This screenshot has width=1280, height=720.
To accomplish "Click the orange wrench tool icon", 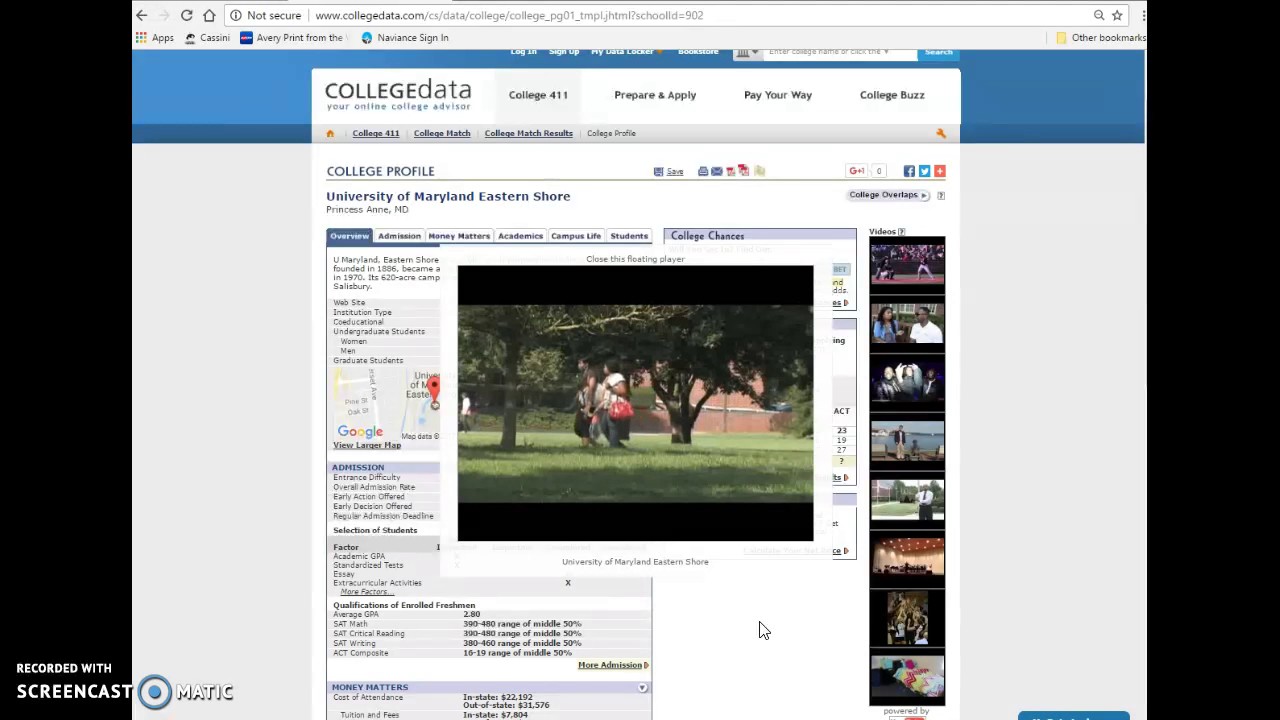I will 940,133.
